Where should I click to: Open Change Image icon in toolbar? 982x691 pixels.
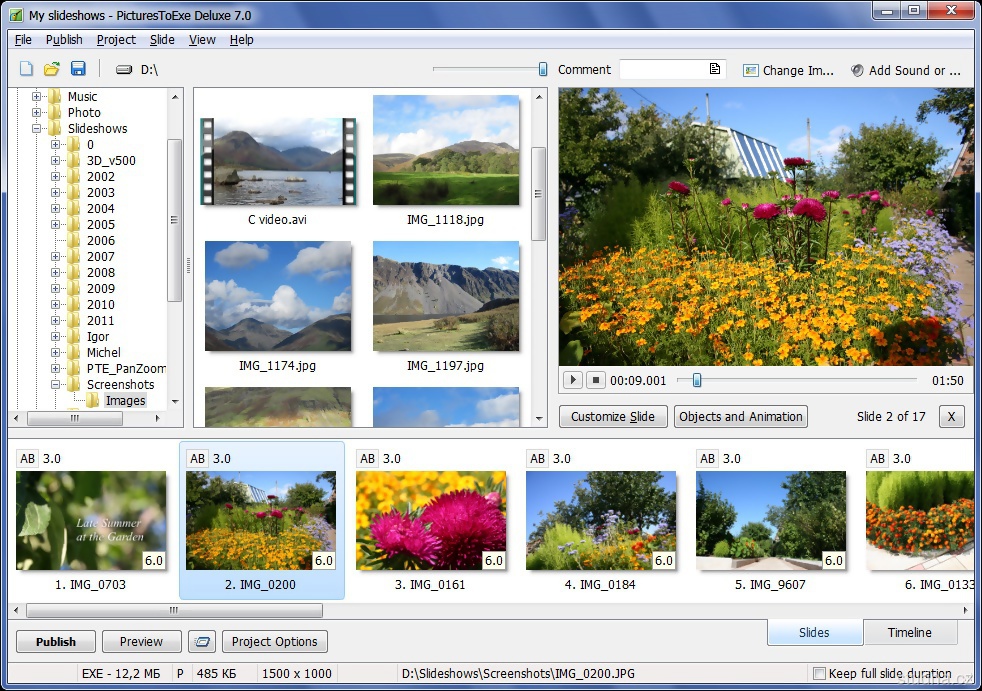click(x=751, y=70)
